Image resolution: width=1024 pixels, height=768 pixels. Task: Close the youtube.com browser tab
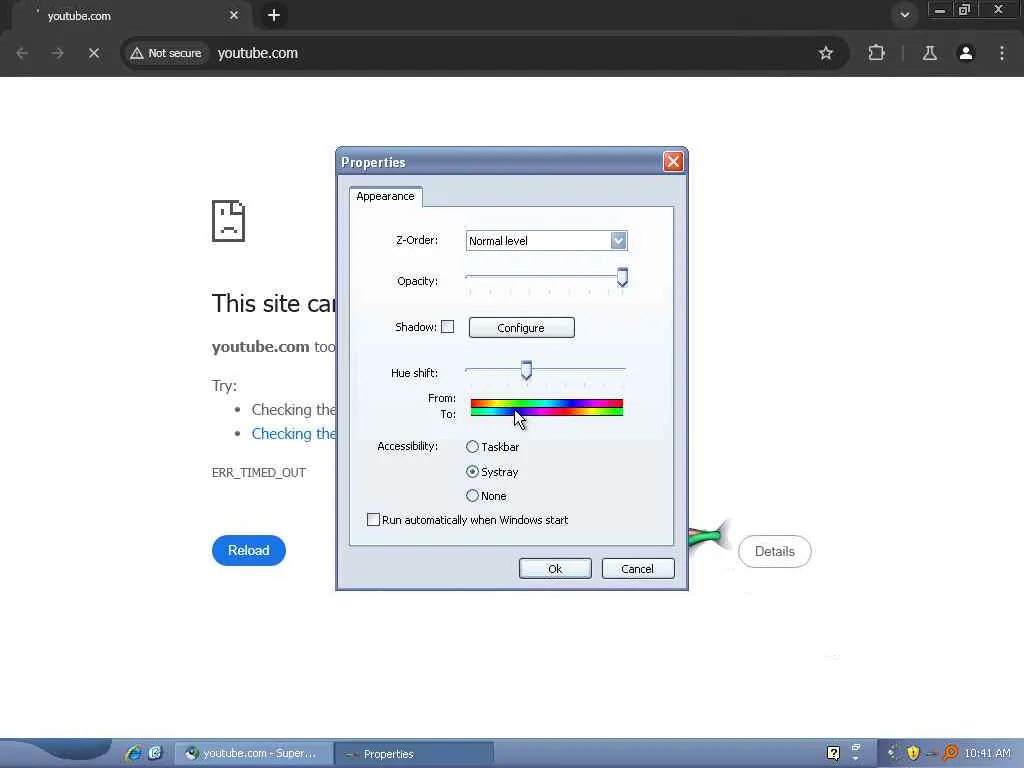(x=234, y=15)
